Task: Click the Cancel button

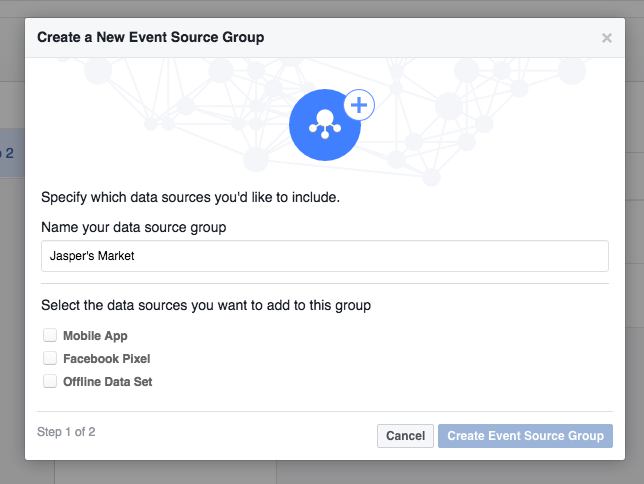Action: [405, 436]
